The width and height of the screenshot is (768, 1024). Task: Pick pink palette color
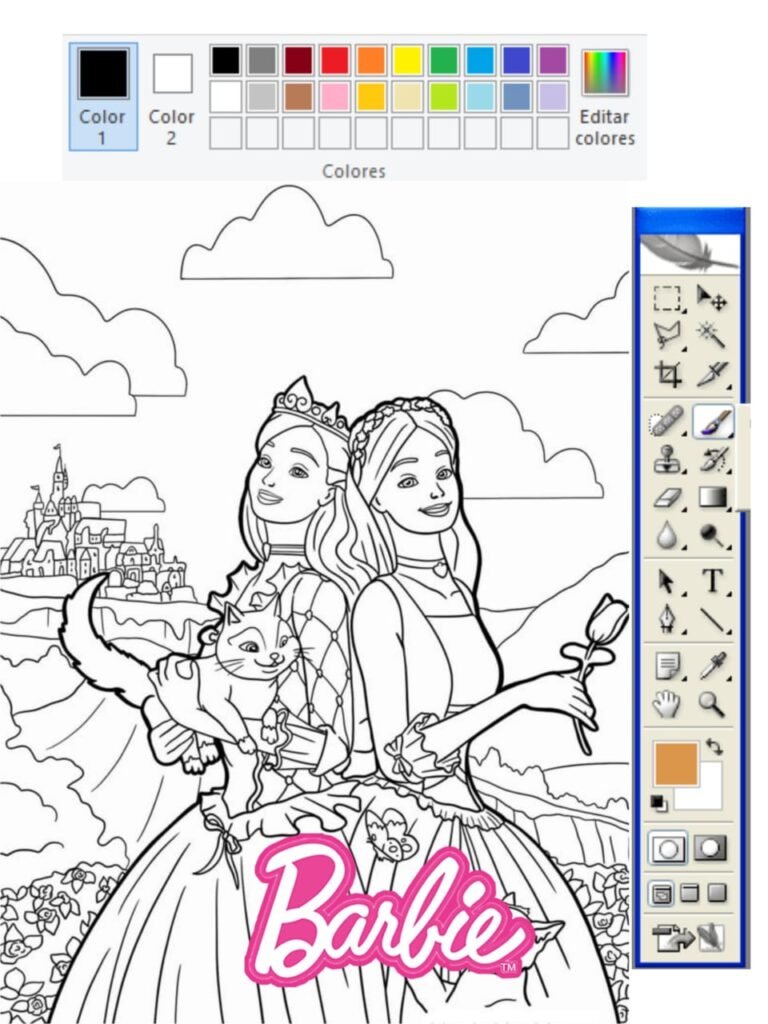pyautogui.click(x=335, y=96)
